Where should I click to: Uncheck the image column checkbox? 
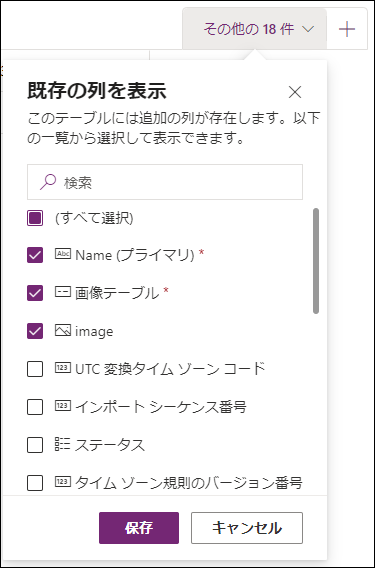35,331
